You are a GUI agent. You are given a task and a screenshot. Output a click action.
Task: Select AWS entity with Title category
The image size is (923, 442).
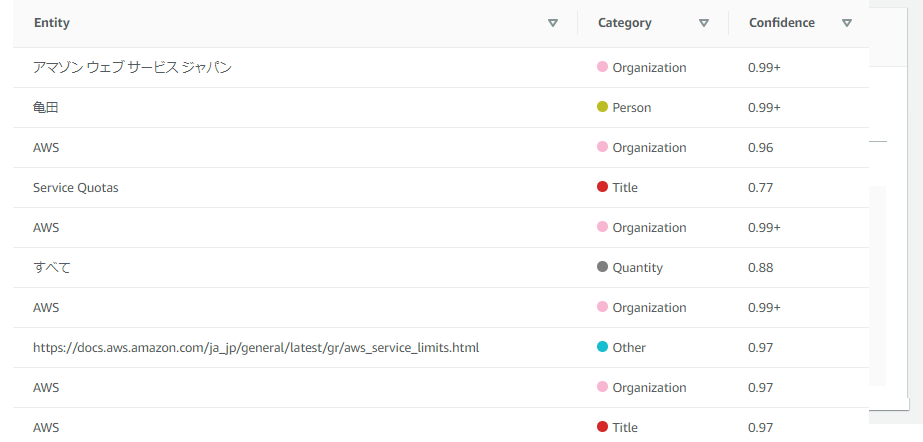pos(46,428)
